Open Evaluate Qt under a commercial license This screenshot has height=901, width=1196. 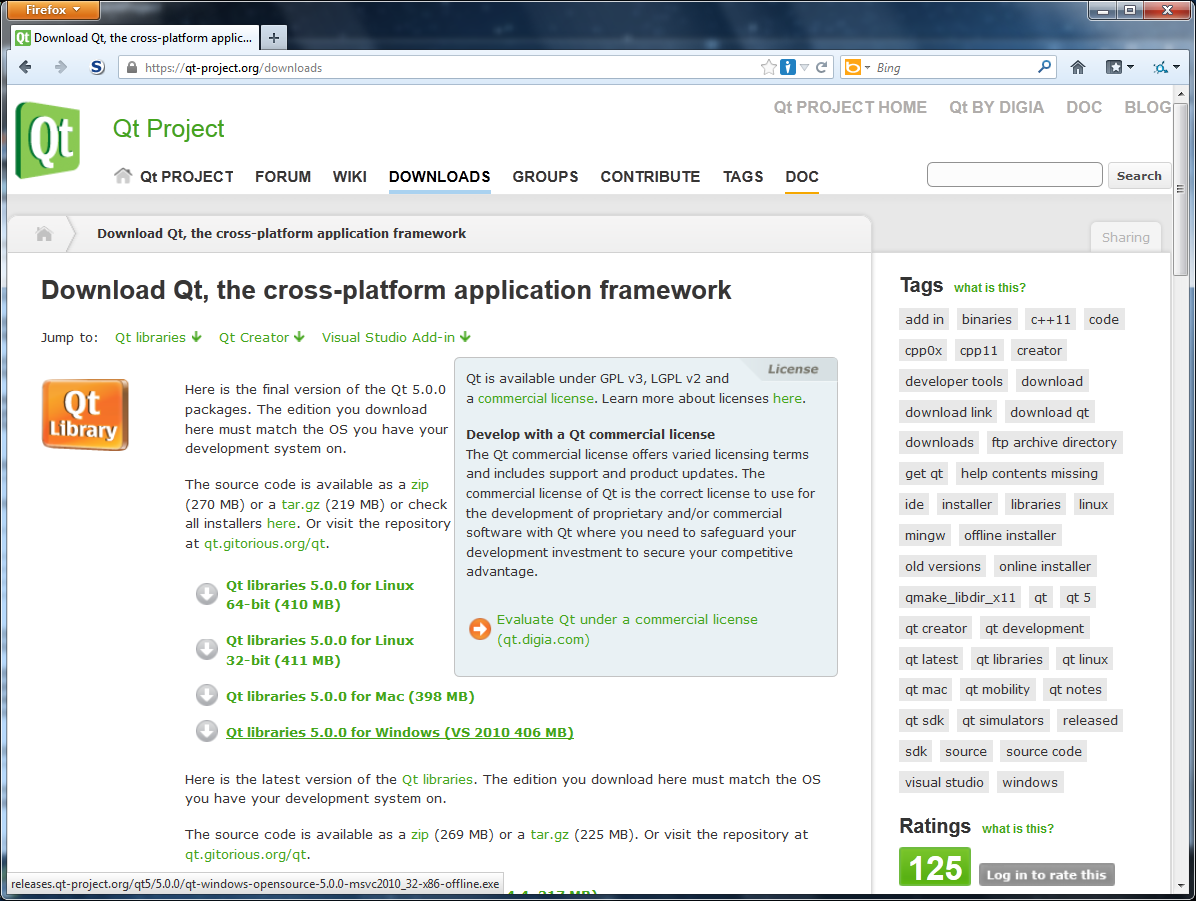627,629
